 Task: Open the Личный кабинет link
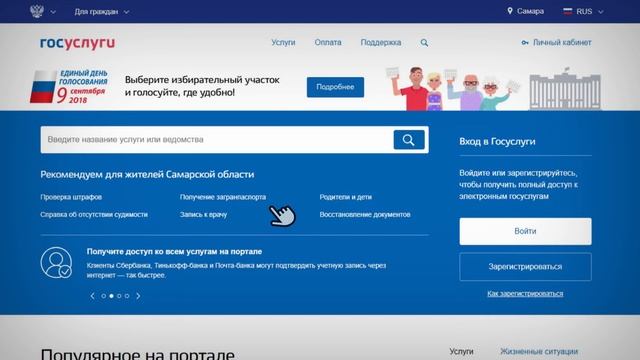[562, 42]
